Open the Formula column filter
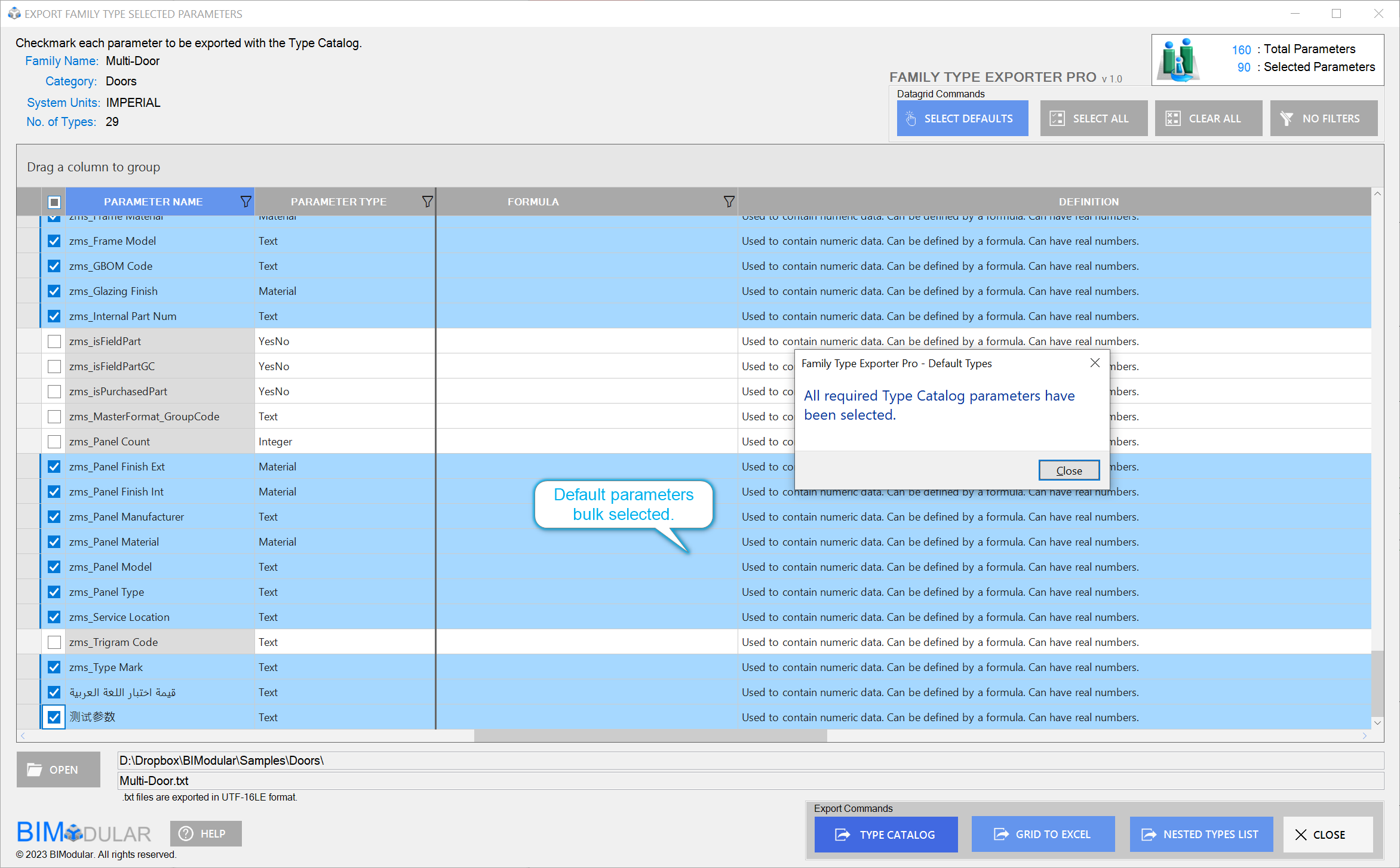 729,202
